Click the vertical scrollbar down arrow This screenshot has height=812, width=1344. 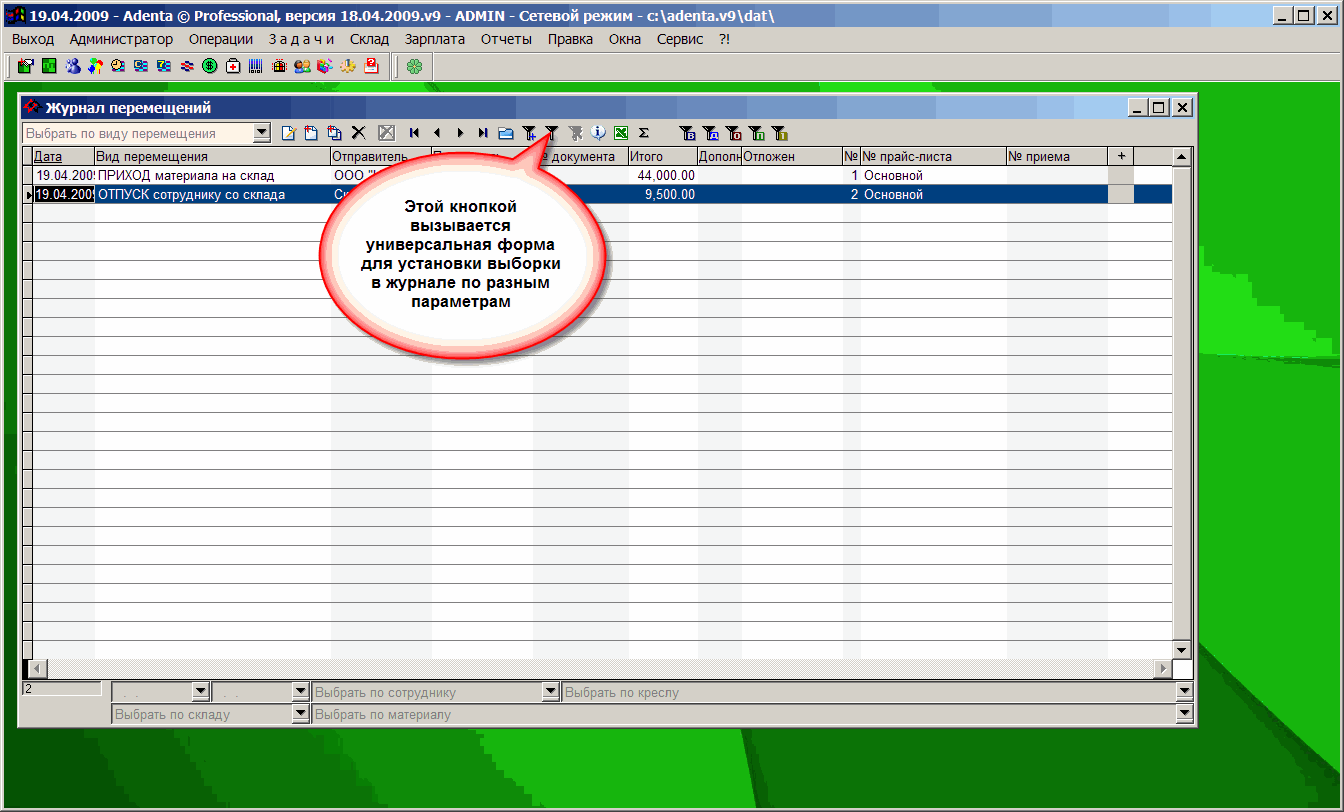point(1181,650)
